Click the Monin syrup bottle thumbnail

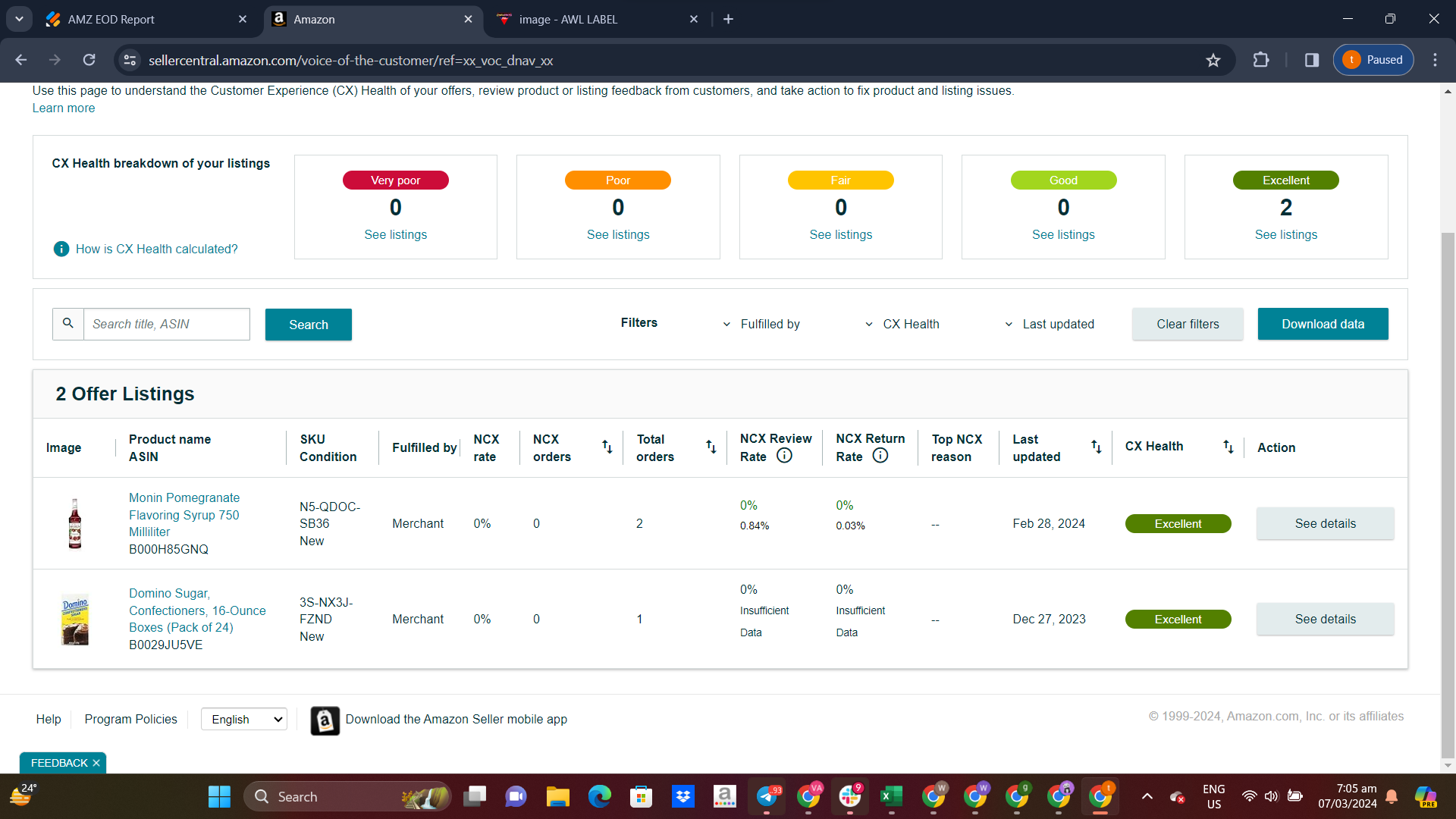pyautogui.click(x=75, y=523)
